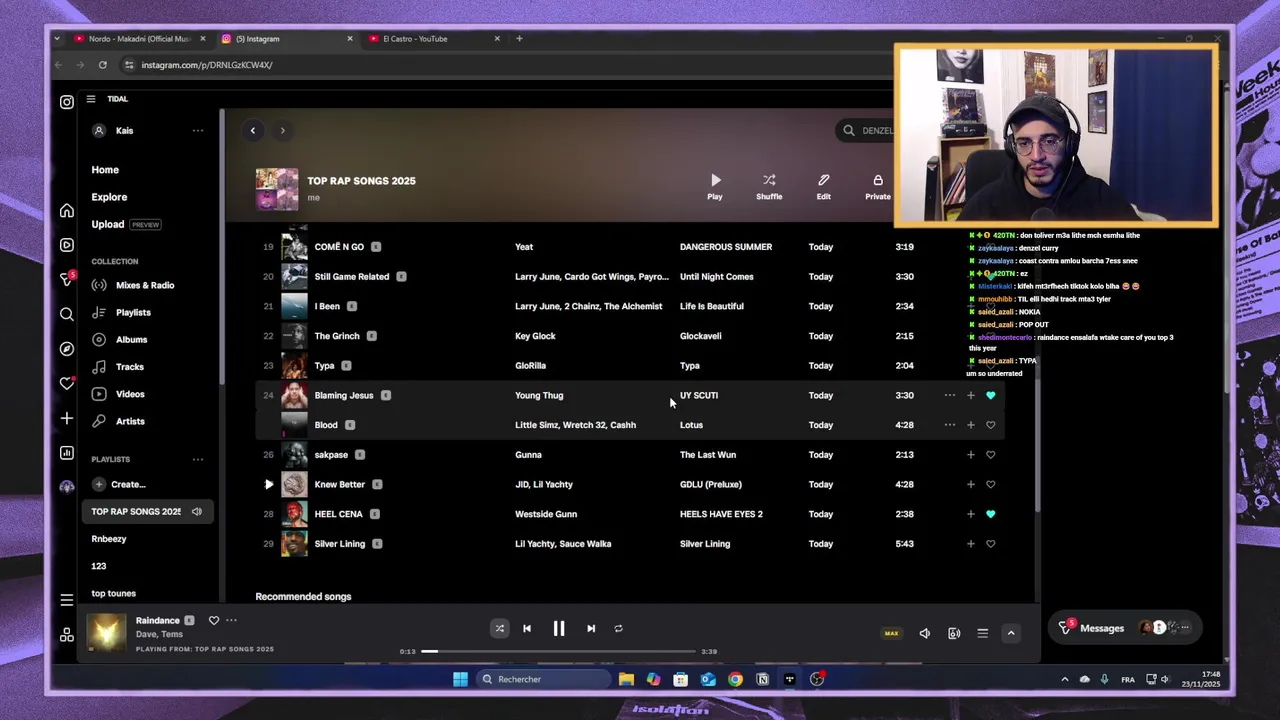The width and height of the screenshot is (1280, 720).
Task: Show hidden system tray icons chevron
Action: (1064, 679)
